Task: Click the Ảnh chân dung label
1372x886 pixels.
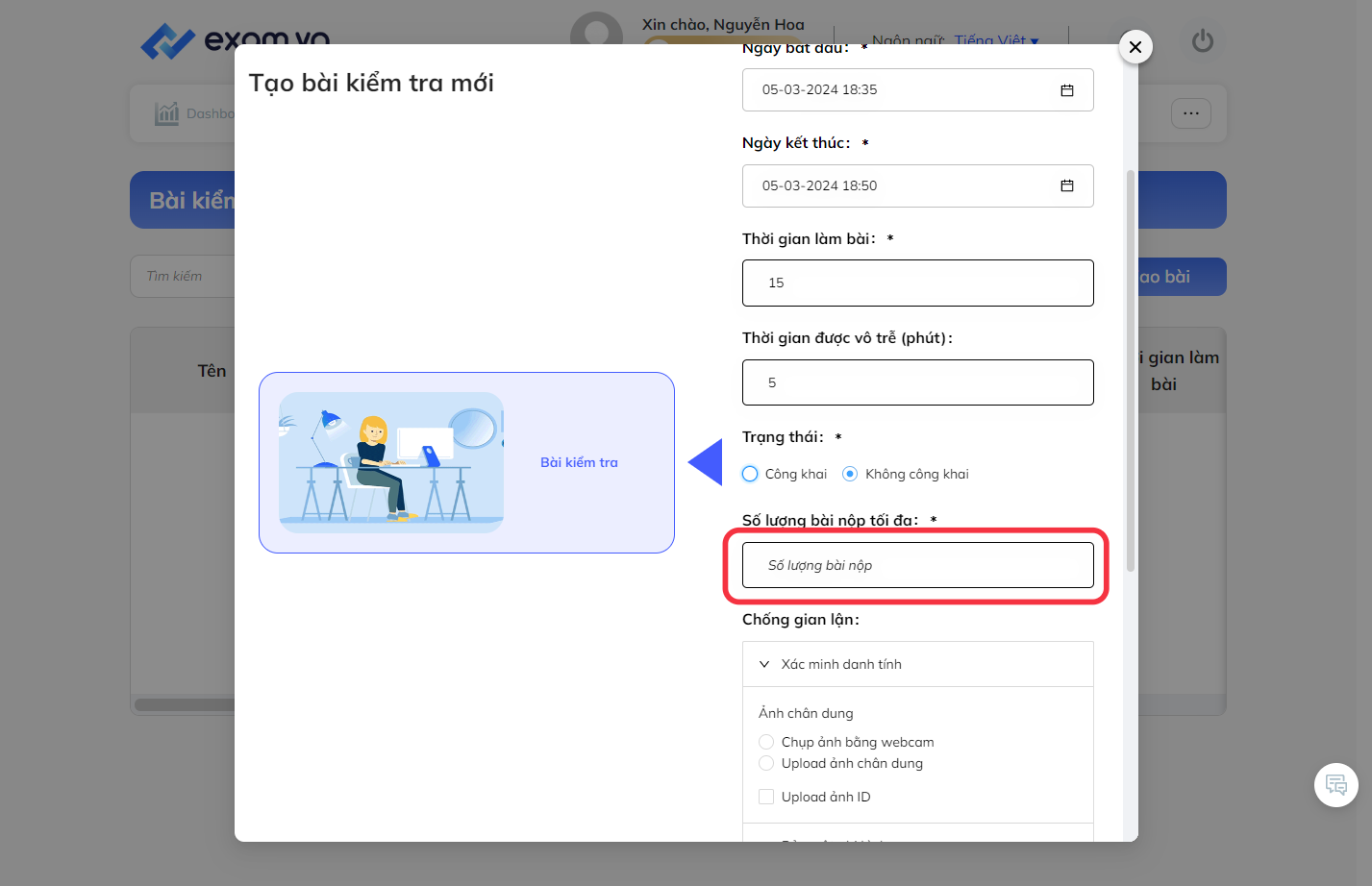Action: (x=806, y=713)
